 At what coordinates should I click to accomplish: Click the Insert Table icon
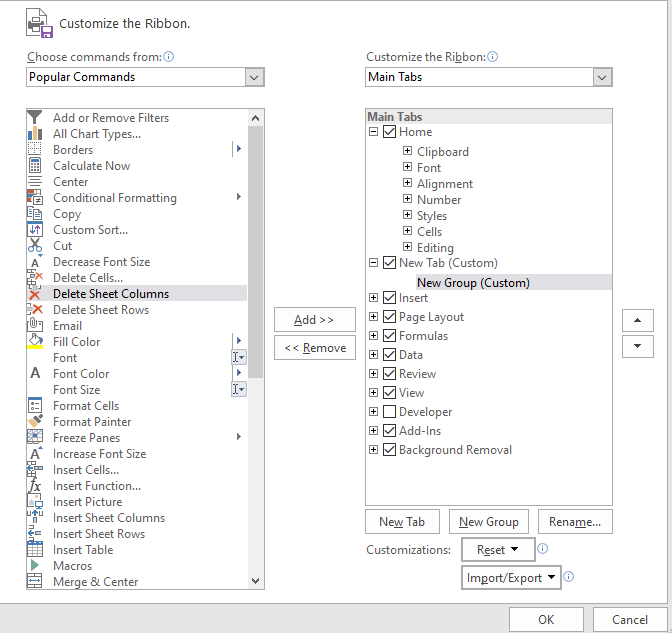(x=35, y=549)
